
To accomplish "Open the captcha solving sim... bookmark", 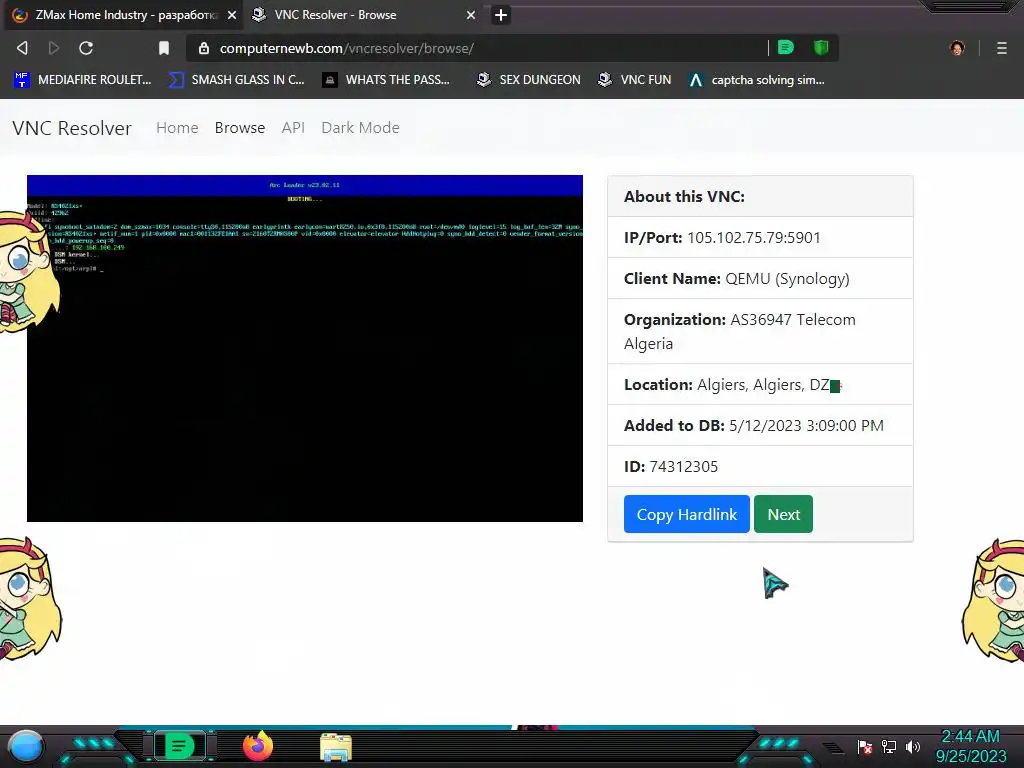I will coord(757,80).
